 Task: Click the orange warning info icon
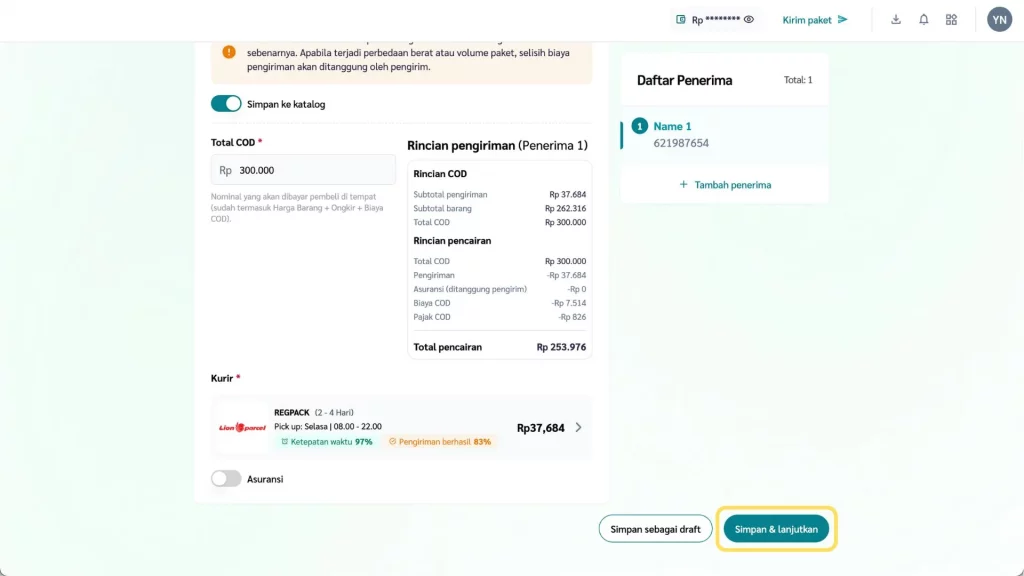(229, 52)
